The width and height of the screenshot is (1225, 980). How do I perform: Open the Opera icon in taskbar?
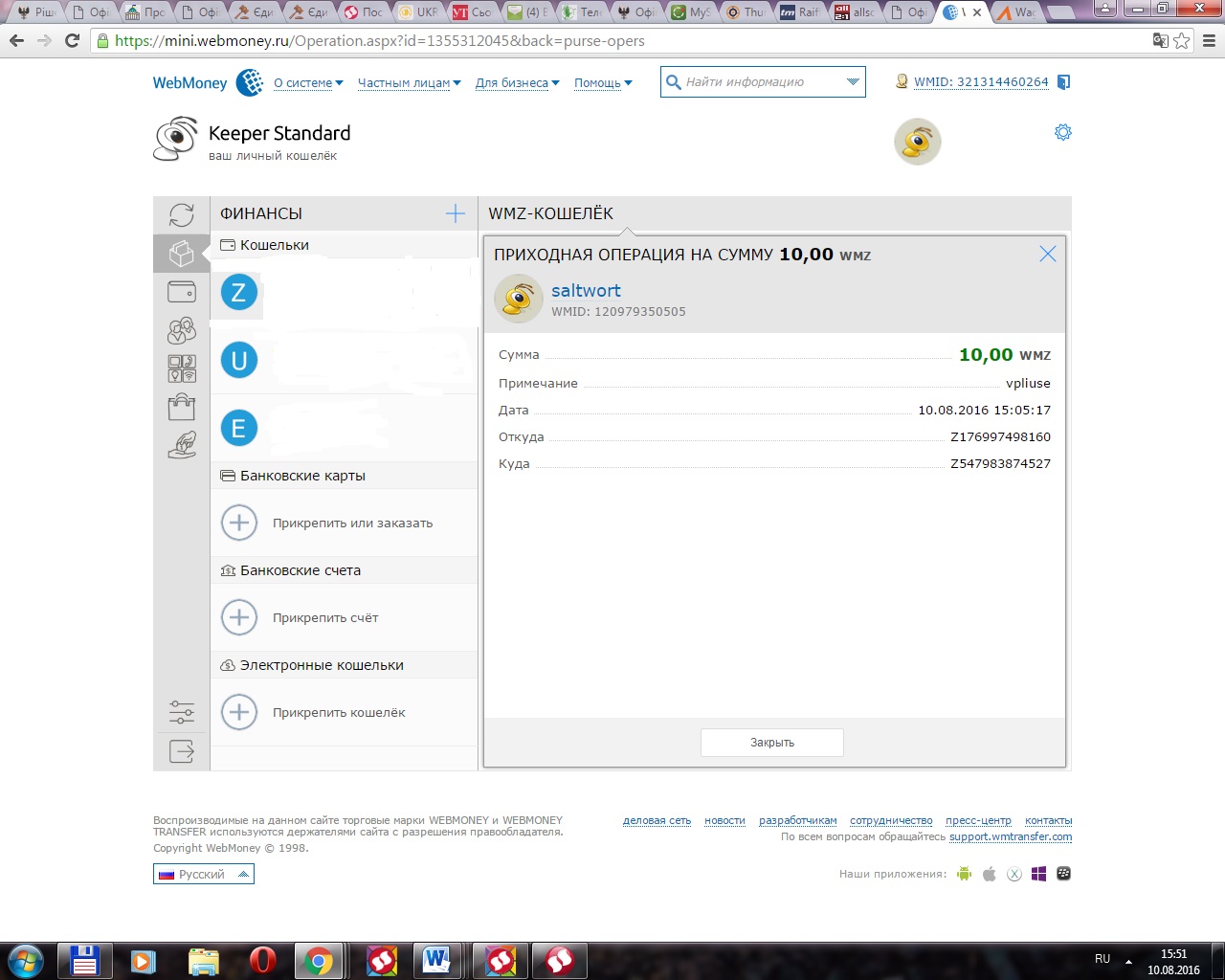point(262,960)
